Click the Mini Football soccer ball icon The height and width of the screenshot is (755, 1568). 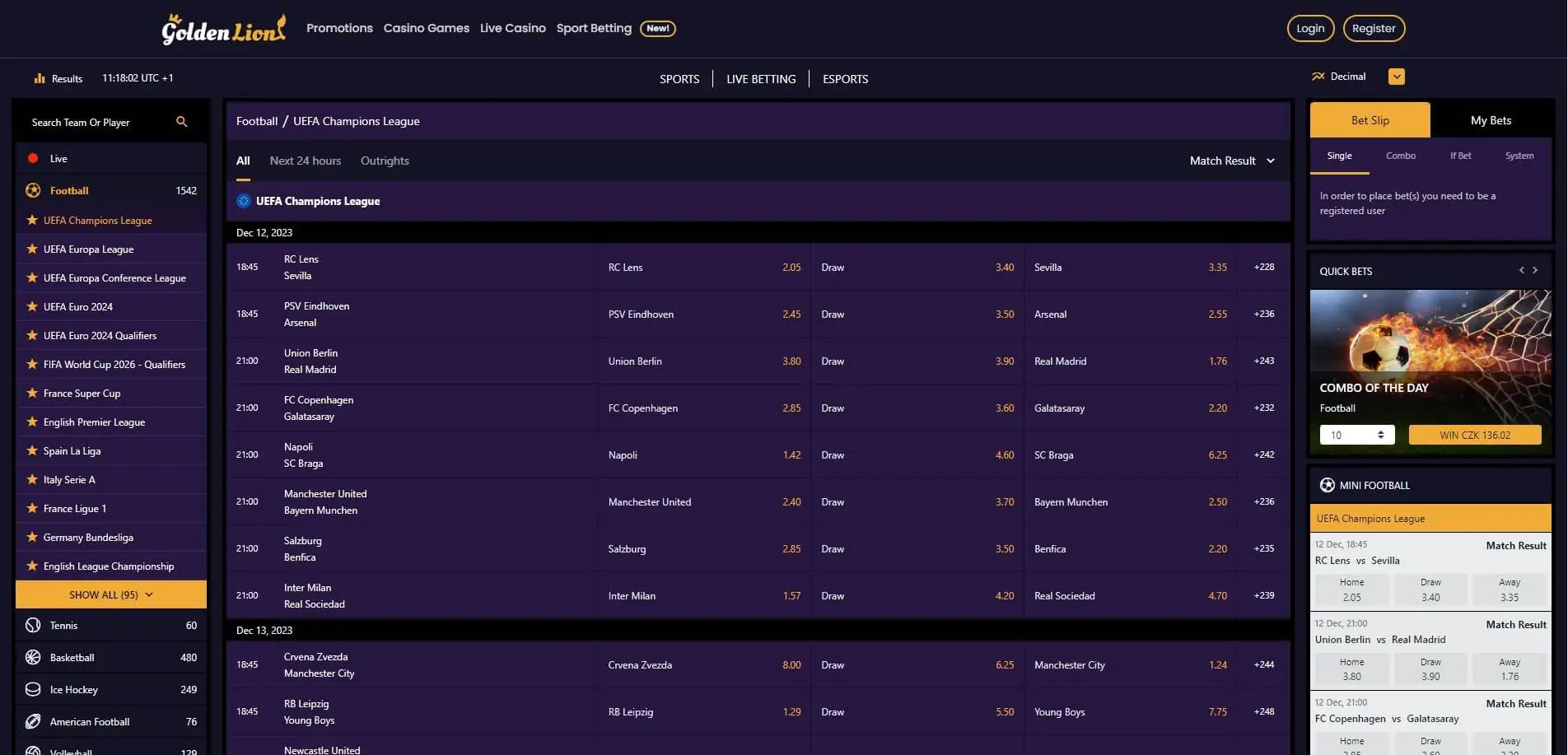point(1326,485)
